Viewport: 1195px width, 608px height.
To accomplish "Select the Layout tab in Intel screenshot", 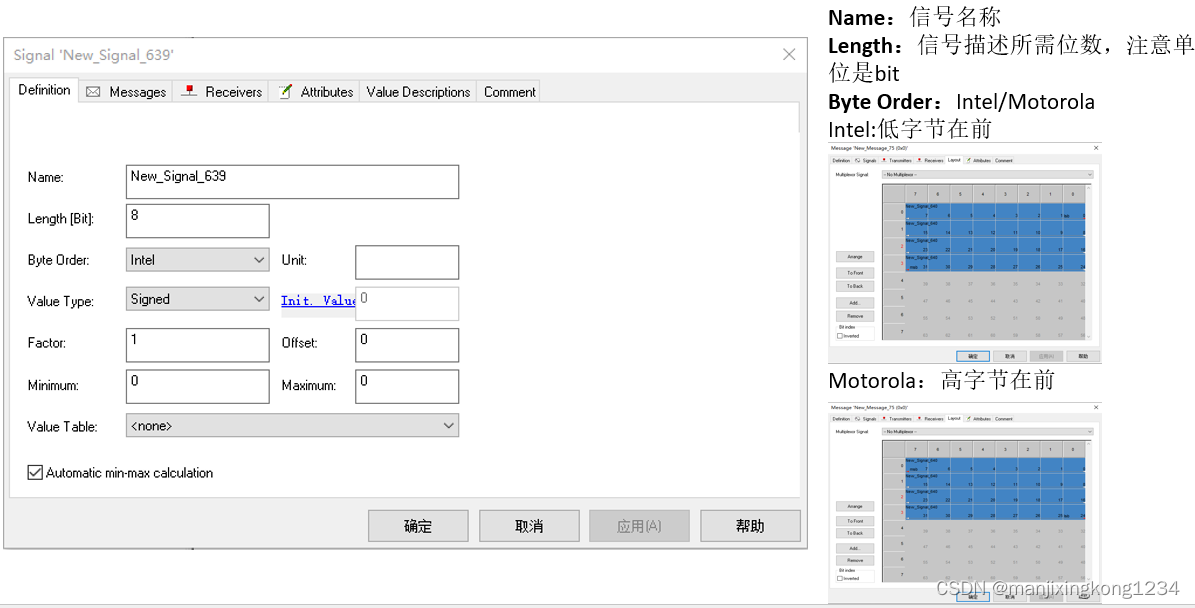I will 954,160.
